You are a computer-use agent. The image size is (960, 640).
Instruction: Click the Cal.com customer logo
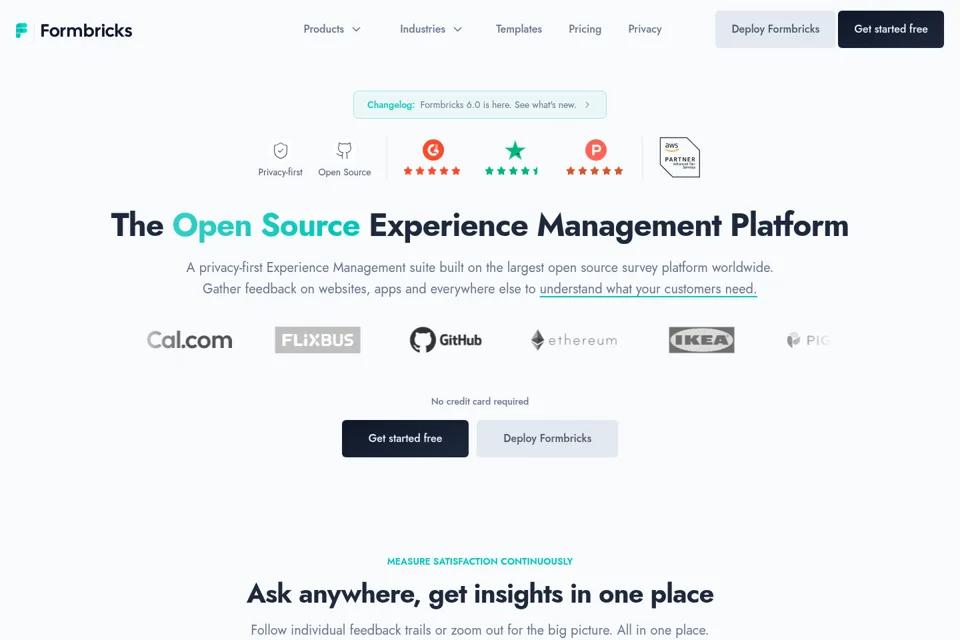(190, 340)
